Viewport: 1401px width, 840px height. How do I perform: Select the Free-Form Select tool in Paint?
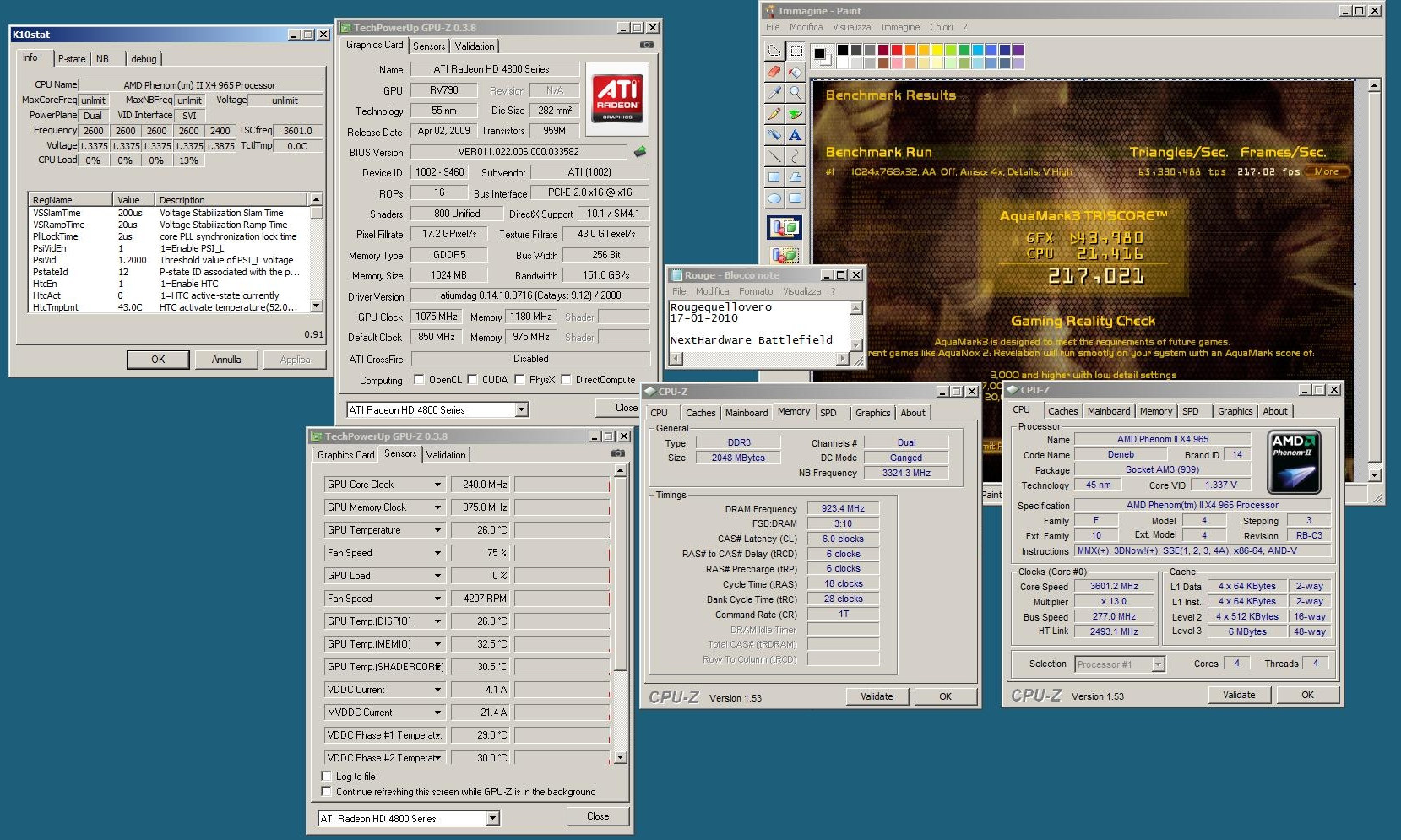(x=774, y=51)
